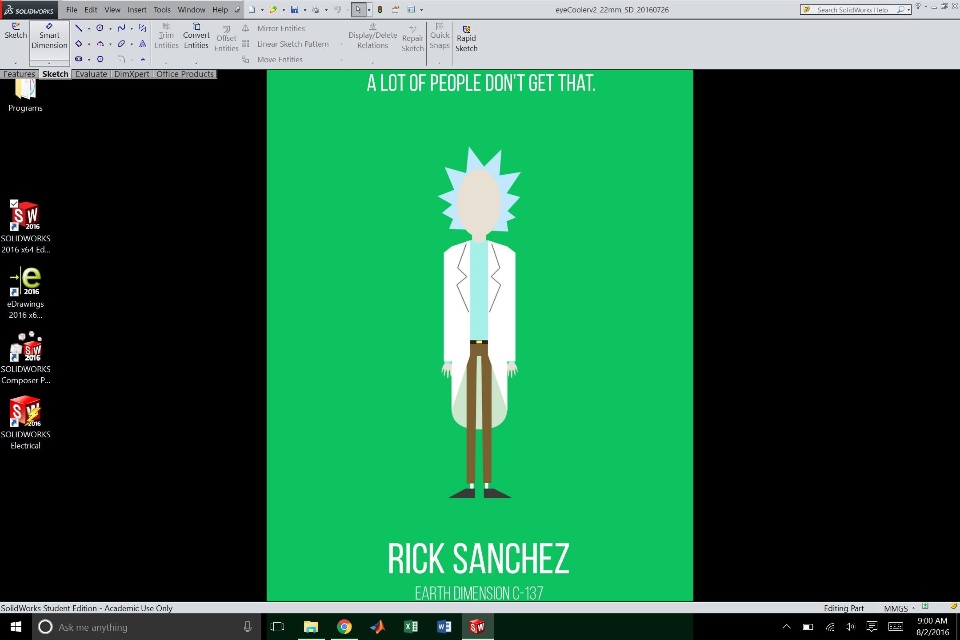
Task: Open Google Chrome from the taskbar
Action: point(344,627)
